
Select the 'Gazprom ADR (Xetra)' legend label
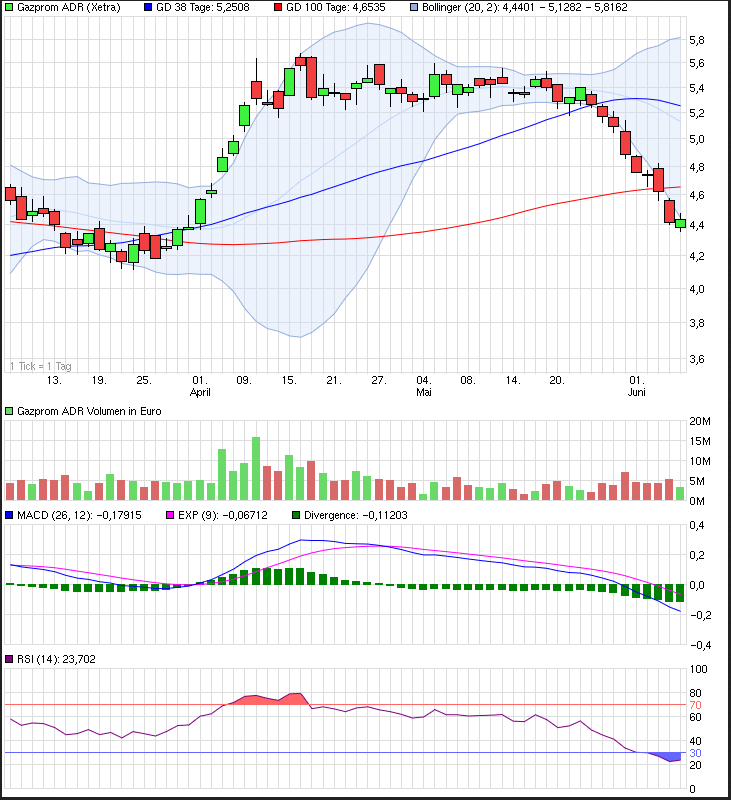click(x=69, y=8)
